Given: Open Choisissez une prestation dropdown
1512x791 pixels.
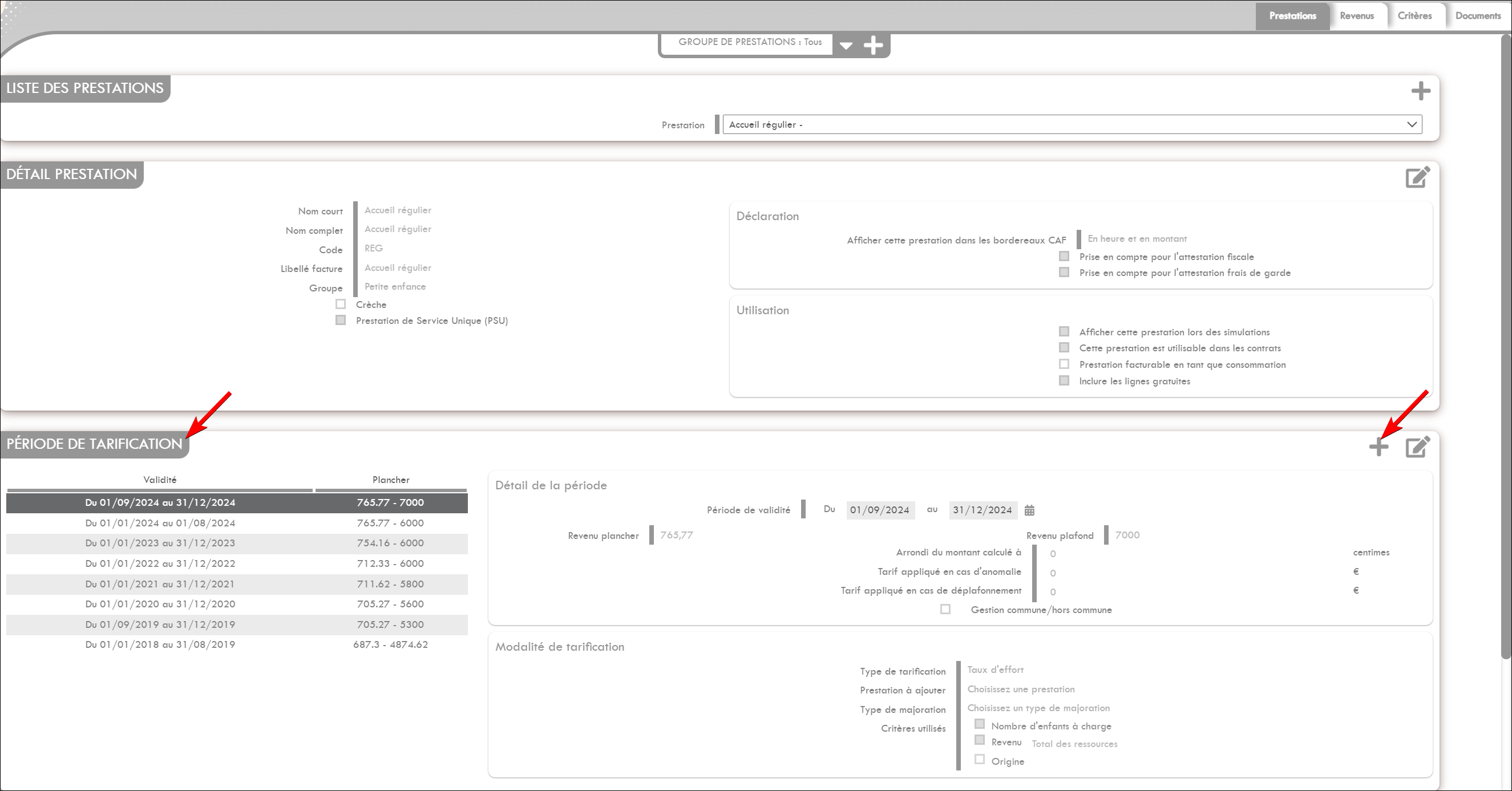Looking at the screenshot, I should [x=1021, y=689].
